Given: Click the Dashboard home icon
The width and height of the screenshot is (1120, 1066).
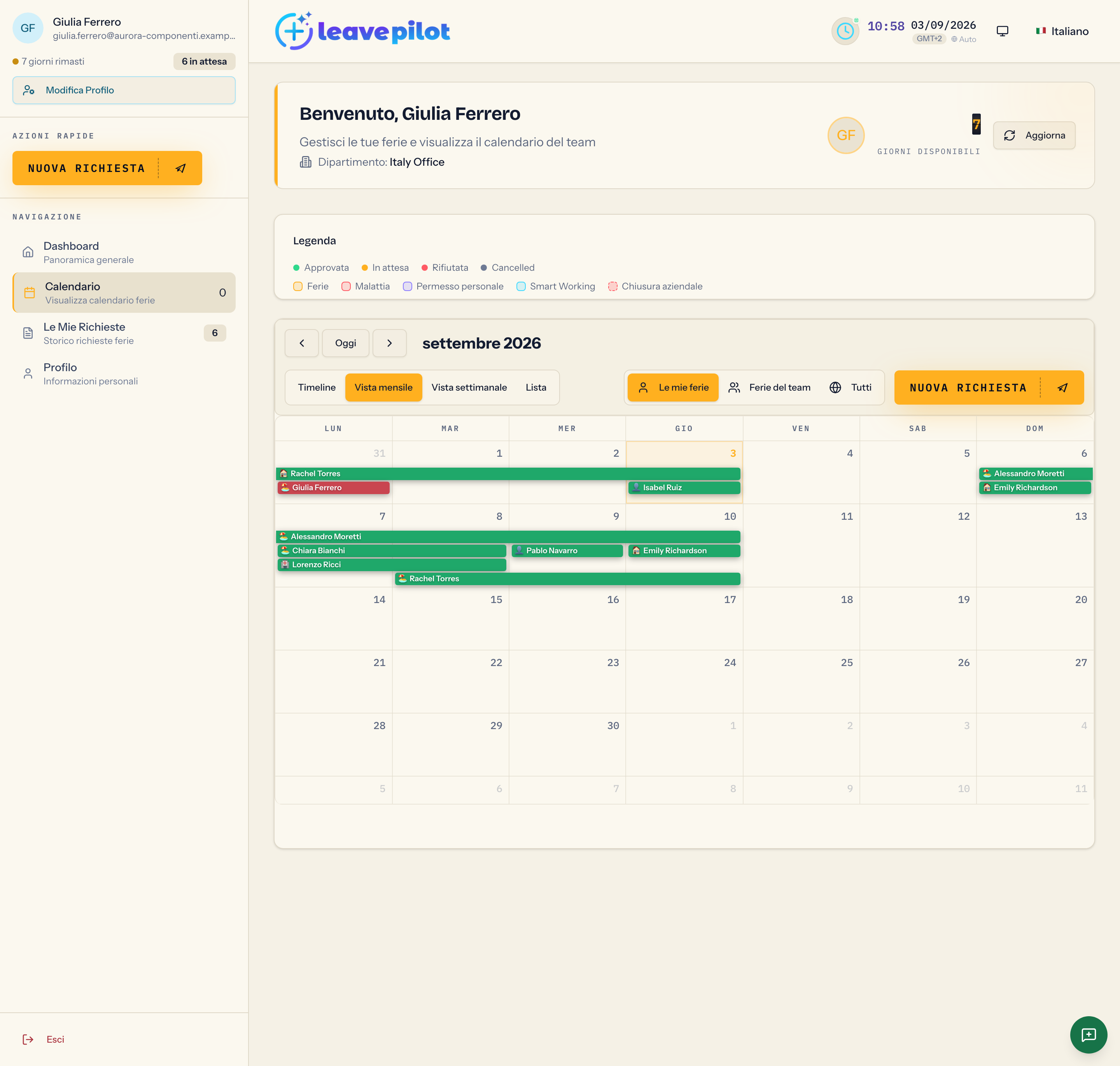Looking at the screenshot, I should pos(28,252).
